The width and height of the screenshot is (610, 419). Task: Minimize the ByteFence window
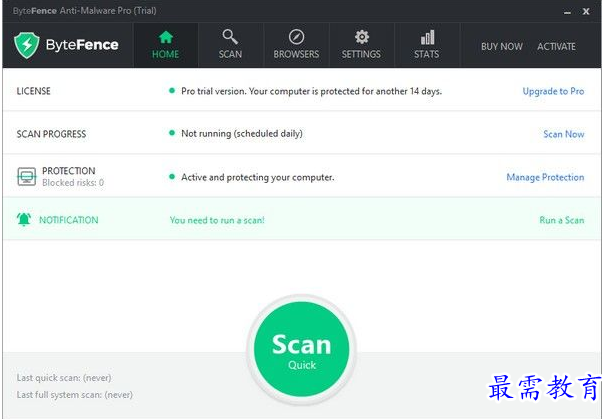(x=568, y=12)
